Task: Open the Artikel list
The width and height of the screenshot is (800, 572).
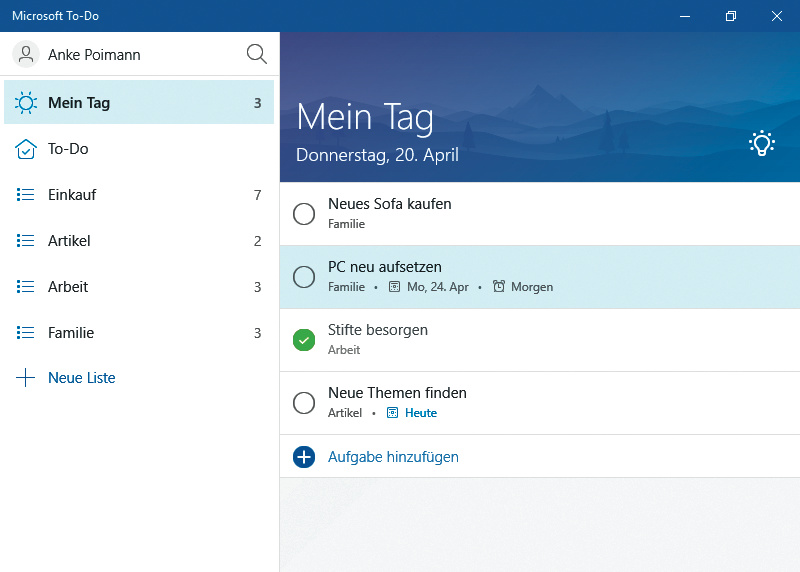Action: tap(139, 241)
